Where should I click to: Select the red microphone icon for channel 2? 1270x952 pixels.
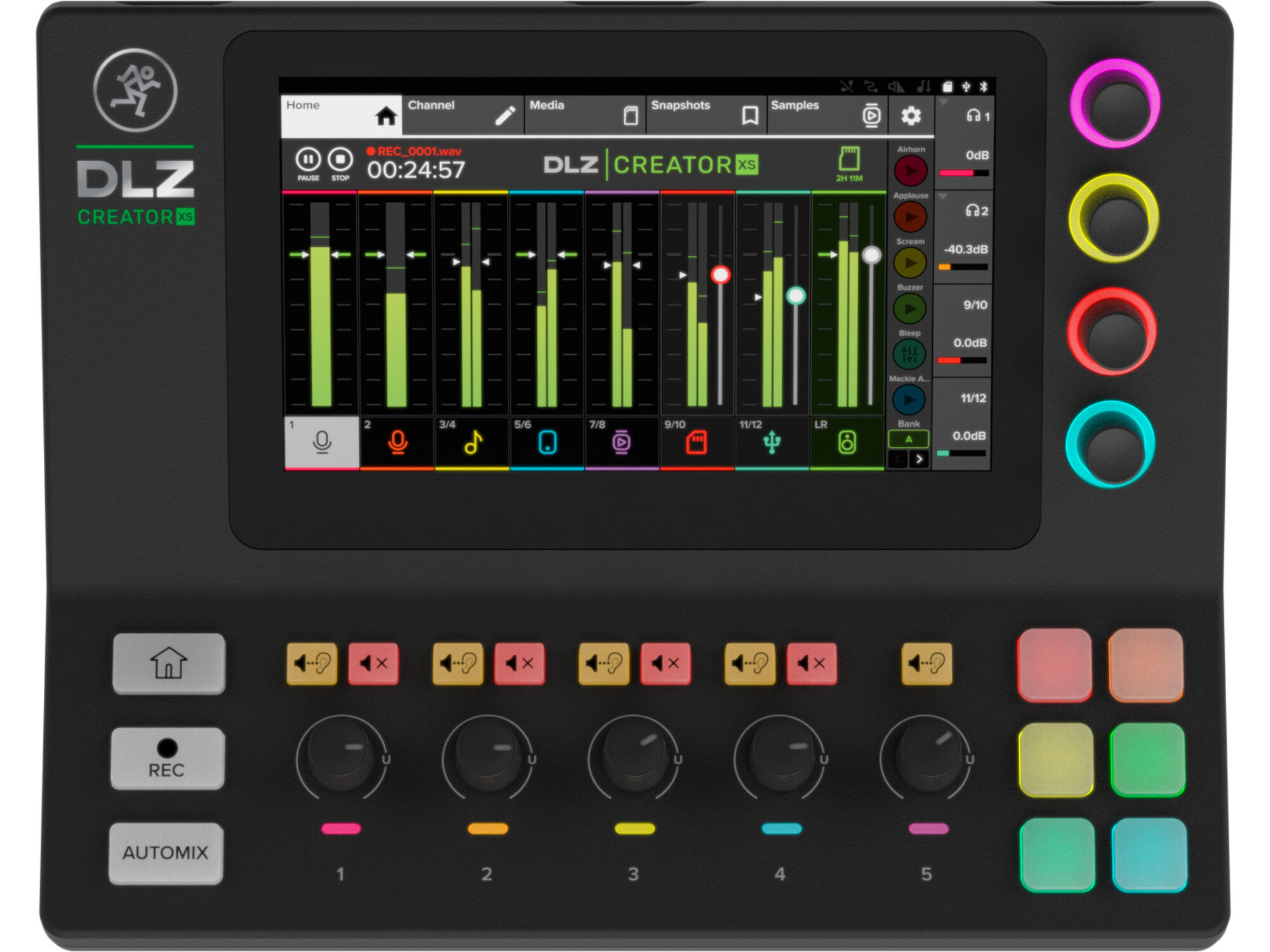click(x=398, y=442)
